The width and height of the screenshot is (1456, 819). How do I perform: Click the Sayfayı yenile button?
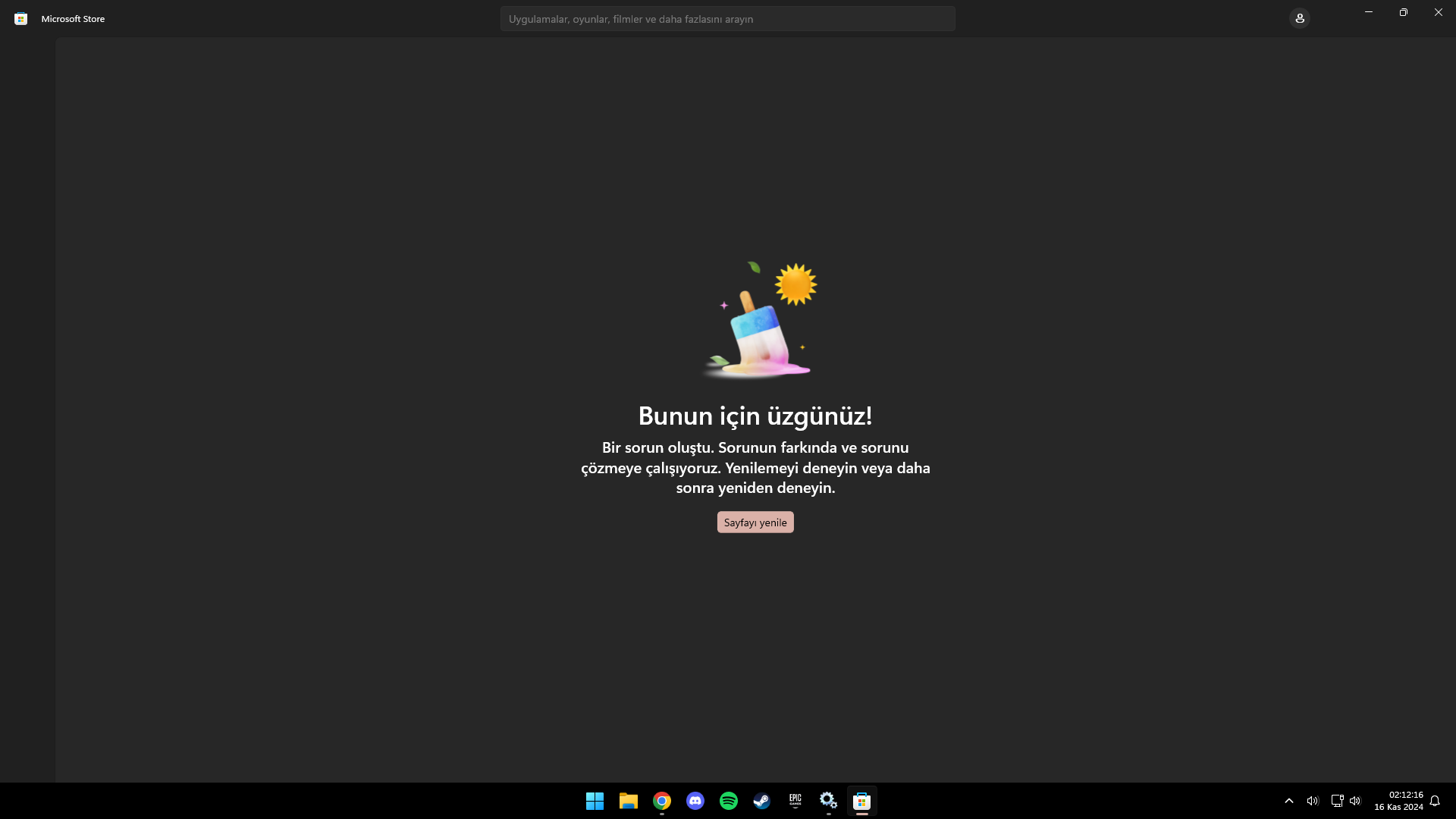point(755,522)
